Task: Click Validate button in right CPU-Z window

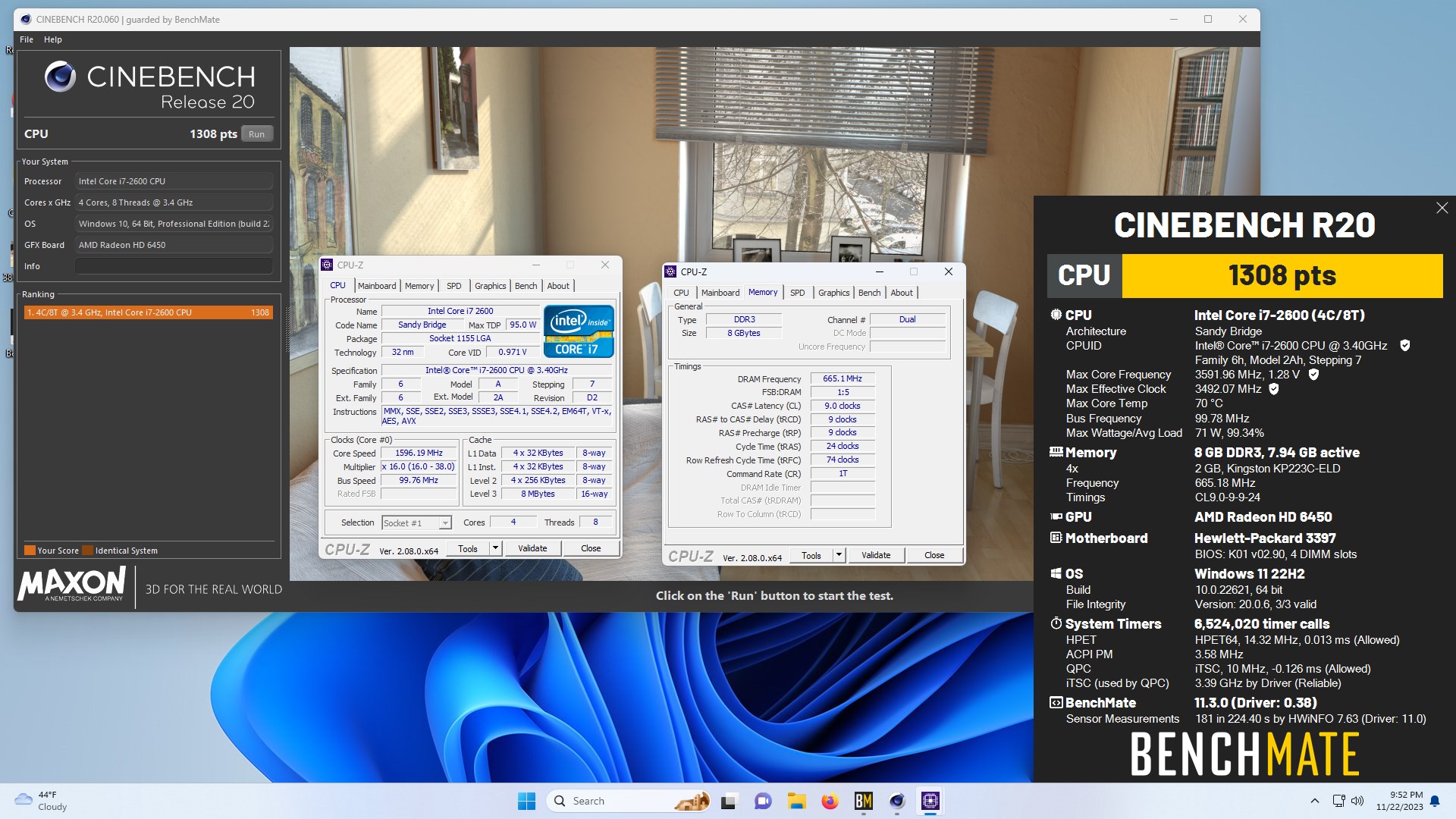Action: pos(876,556)
